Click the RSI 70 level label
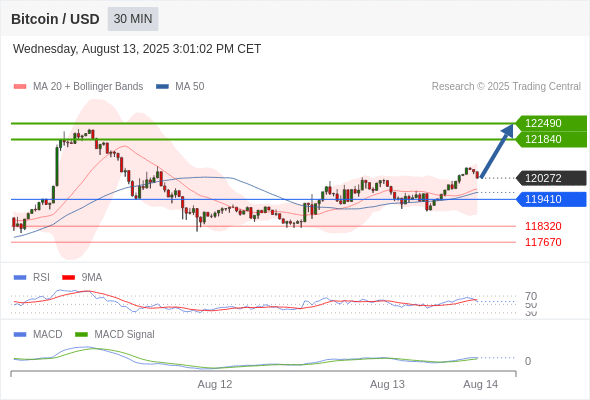Screen dimensions: 590x400 (x=531, y=296)
